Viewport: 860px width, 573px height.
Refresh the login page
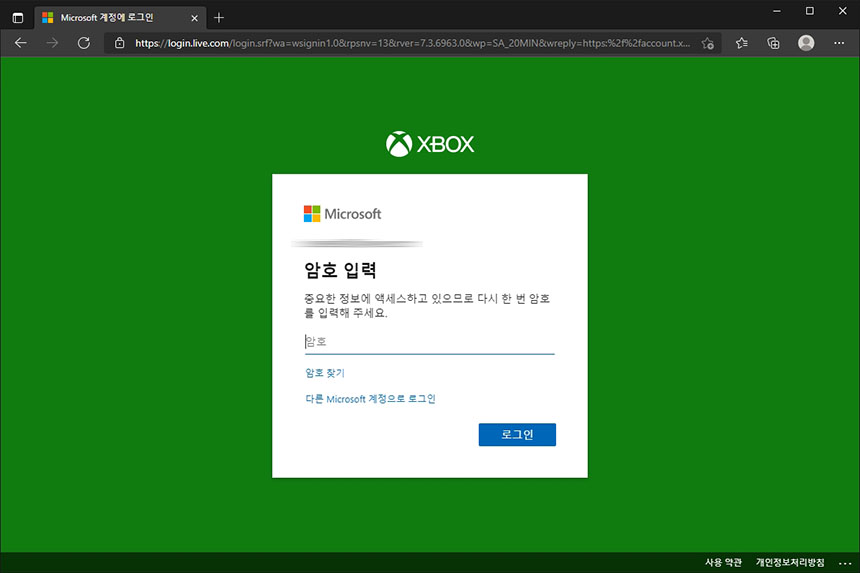tap(83, 43)
